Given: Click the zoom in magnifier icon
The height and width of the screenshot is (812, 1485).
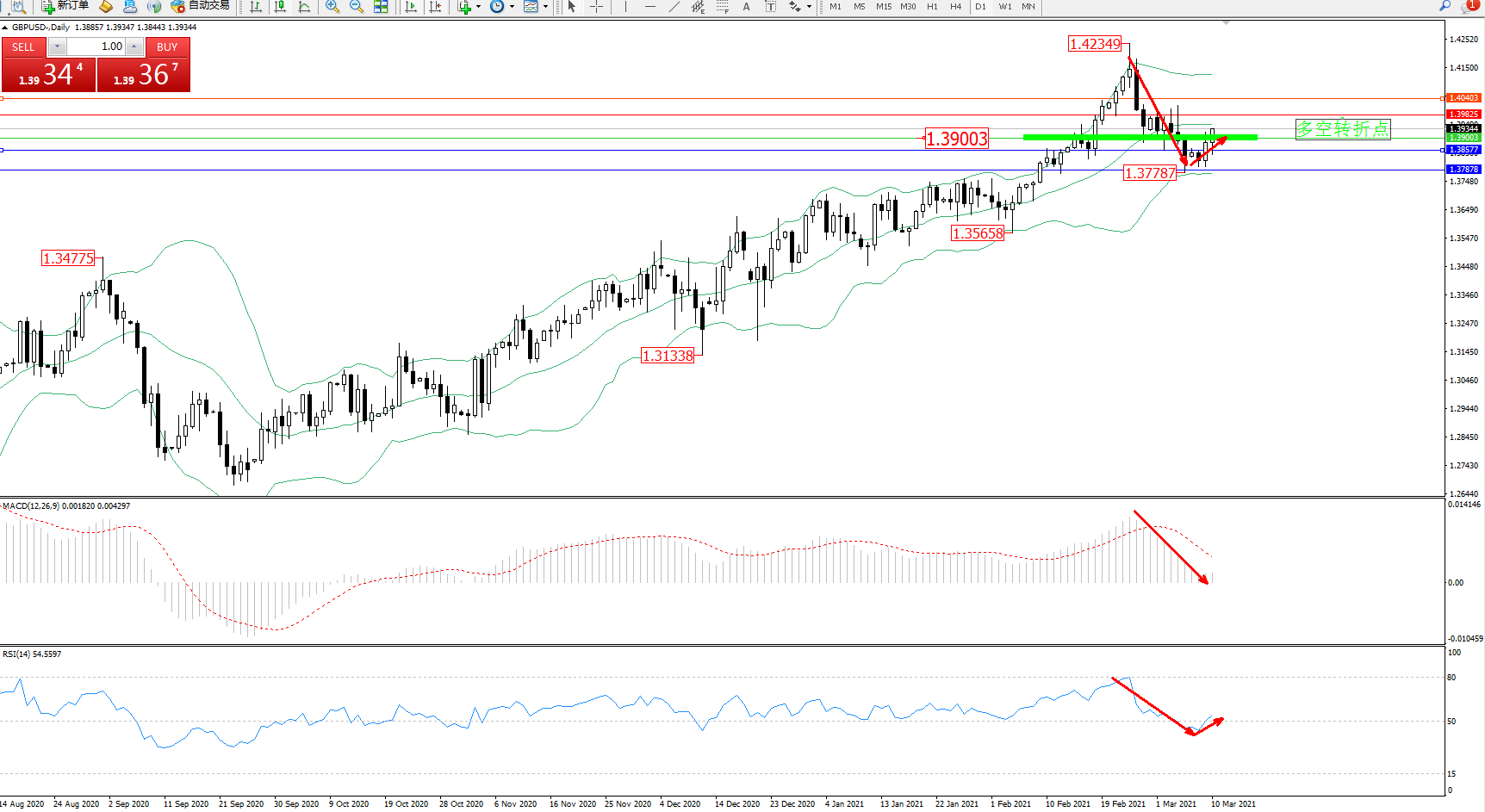Looking at the screenshot, I should coord(332,7).
